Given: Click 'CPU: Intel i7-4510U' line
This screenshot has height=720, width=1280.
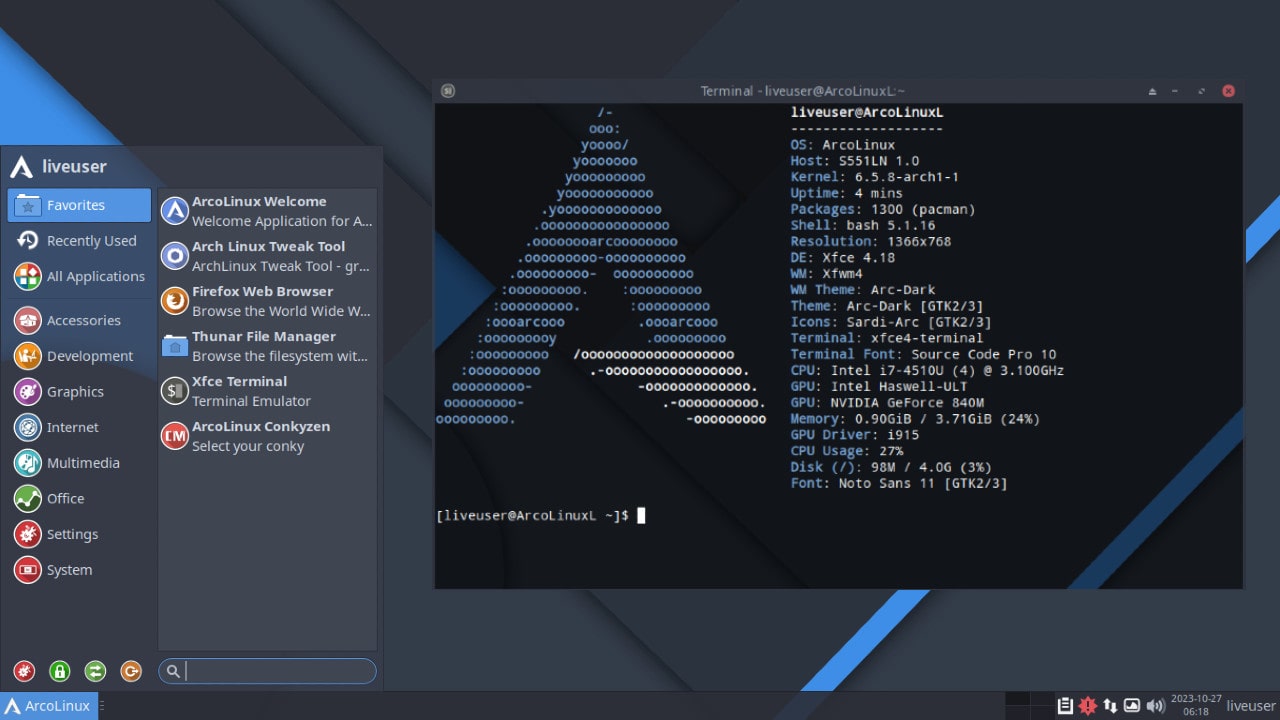Looking at the screenshot, I should [927, 370].
